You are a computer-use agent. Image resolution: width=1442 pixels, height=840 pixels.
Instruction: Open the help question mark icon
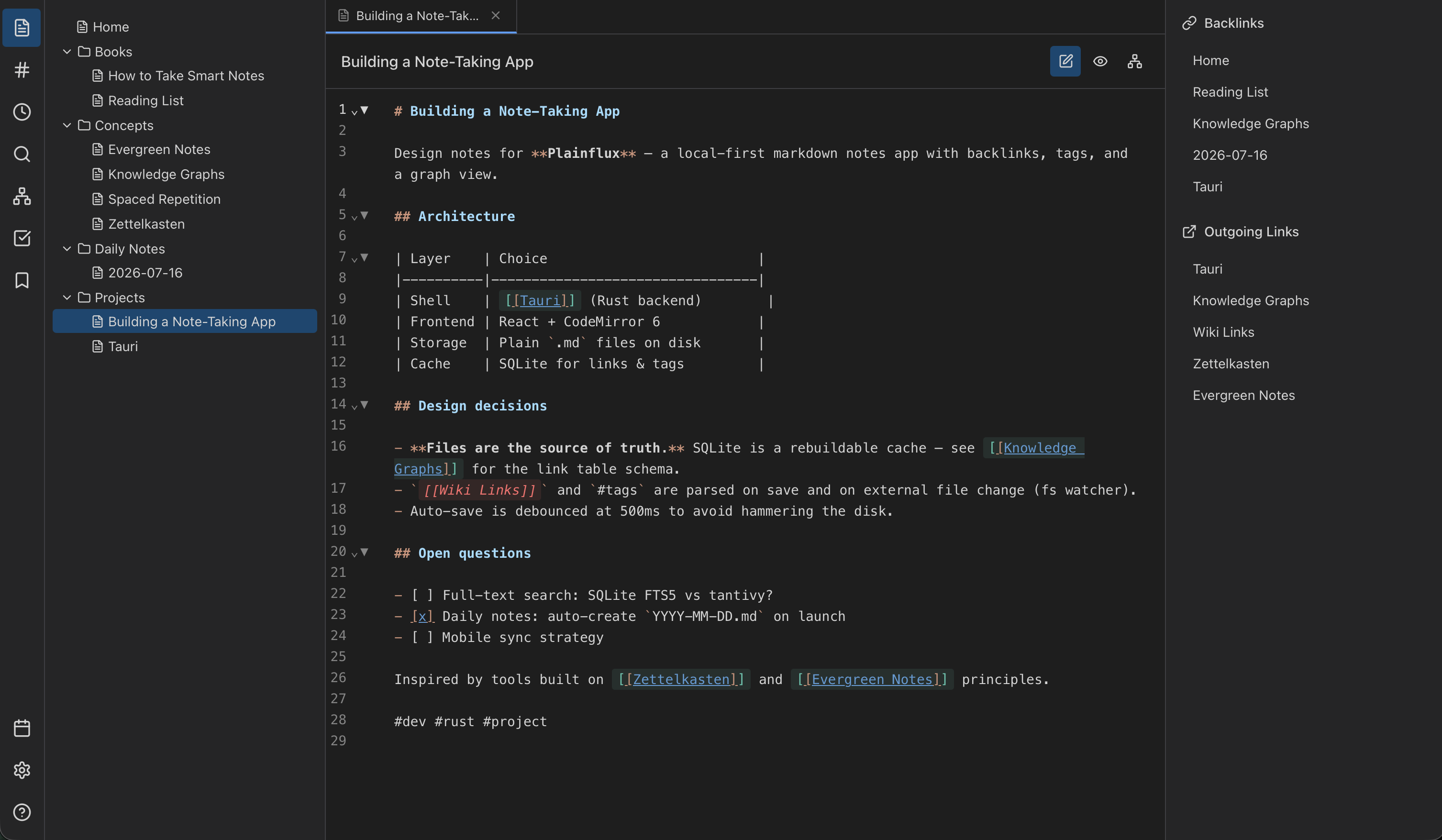coord(22,812)
